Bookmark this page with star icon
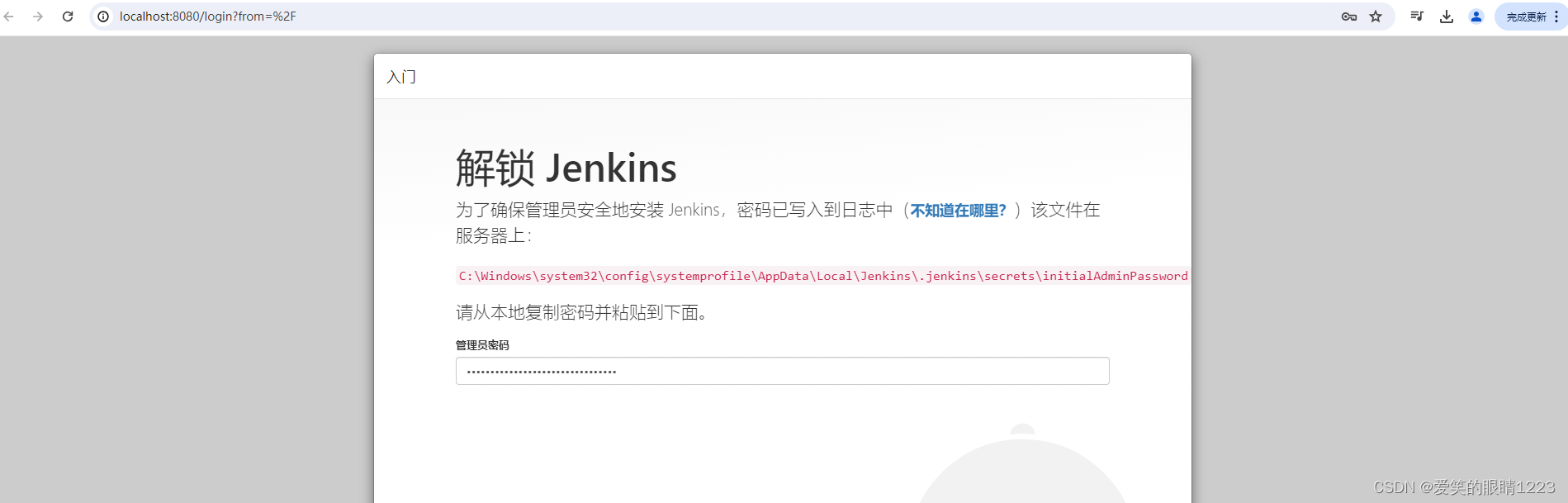 [x=1376, y=17]
